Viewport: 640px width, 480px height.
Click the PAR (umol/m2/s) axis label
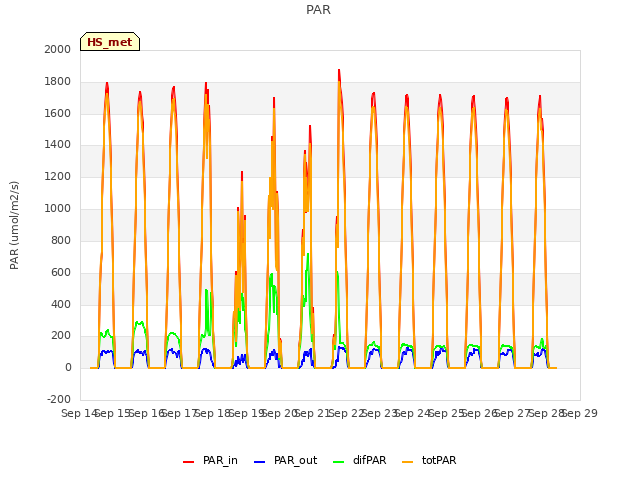14,225
